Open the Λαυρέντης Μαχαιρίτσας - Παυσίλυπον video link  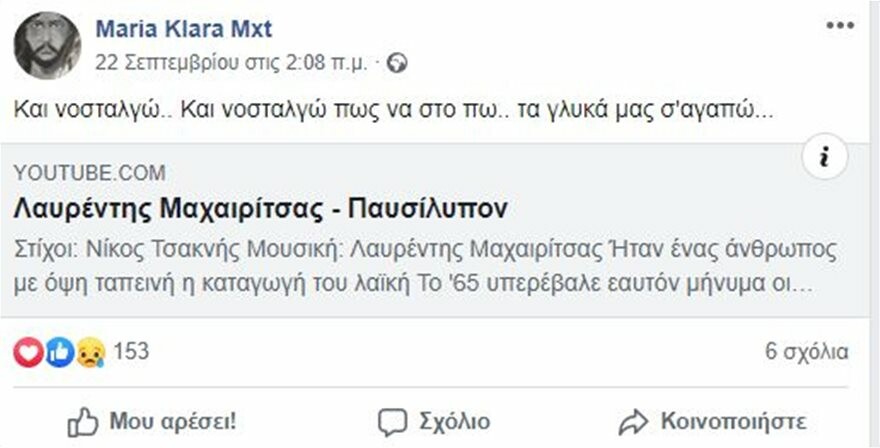[260, 209]
